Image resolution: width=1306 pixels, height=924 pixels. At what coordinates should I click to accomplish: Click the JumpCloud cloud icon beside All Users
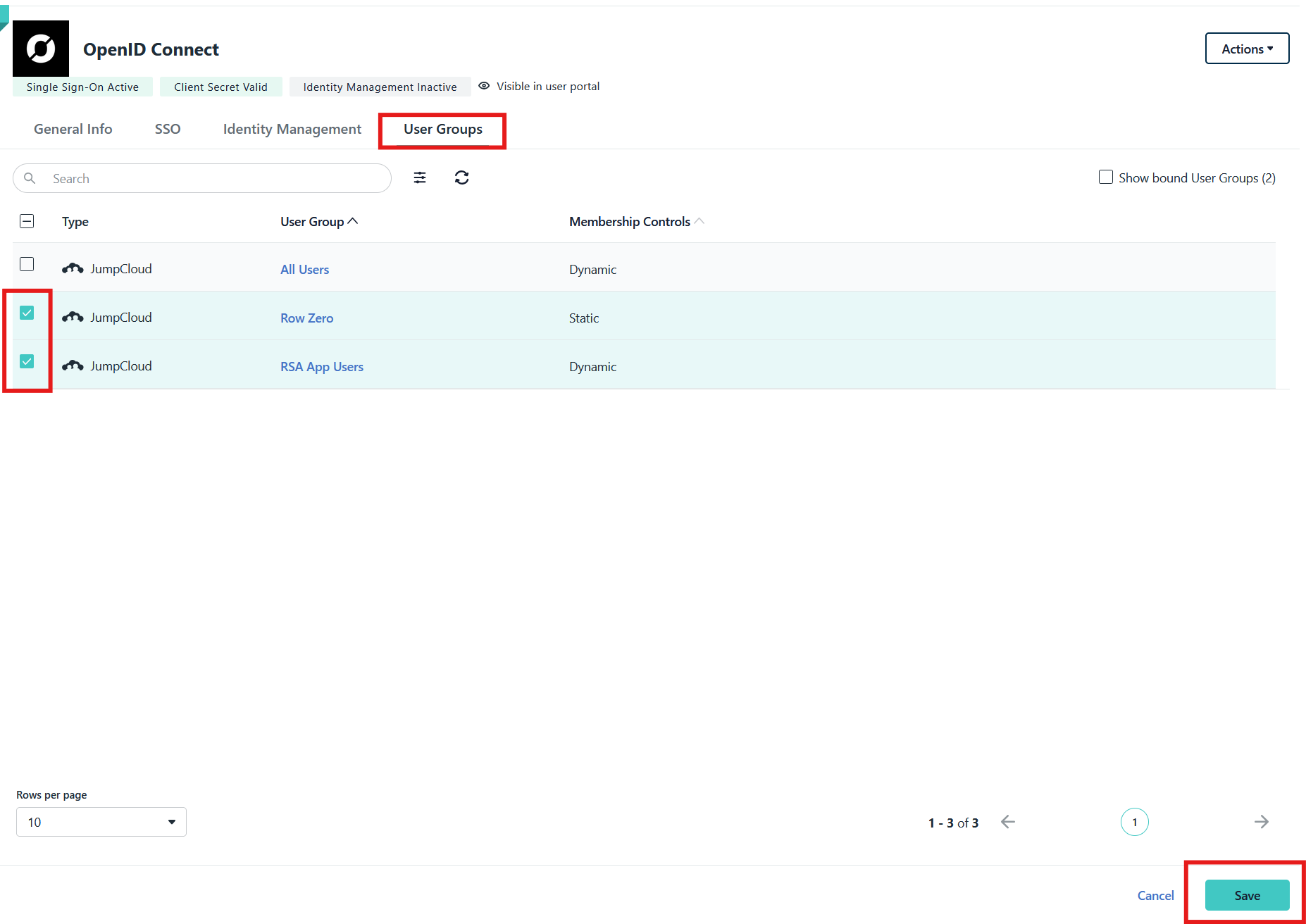pyautogui.click(x=73, y=268)
